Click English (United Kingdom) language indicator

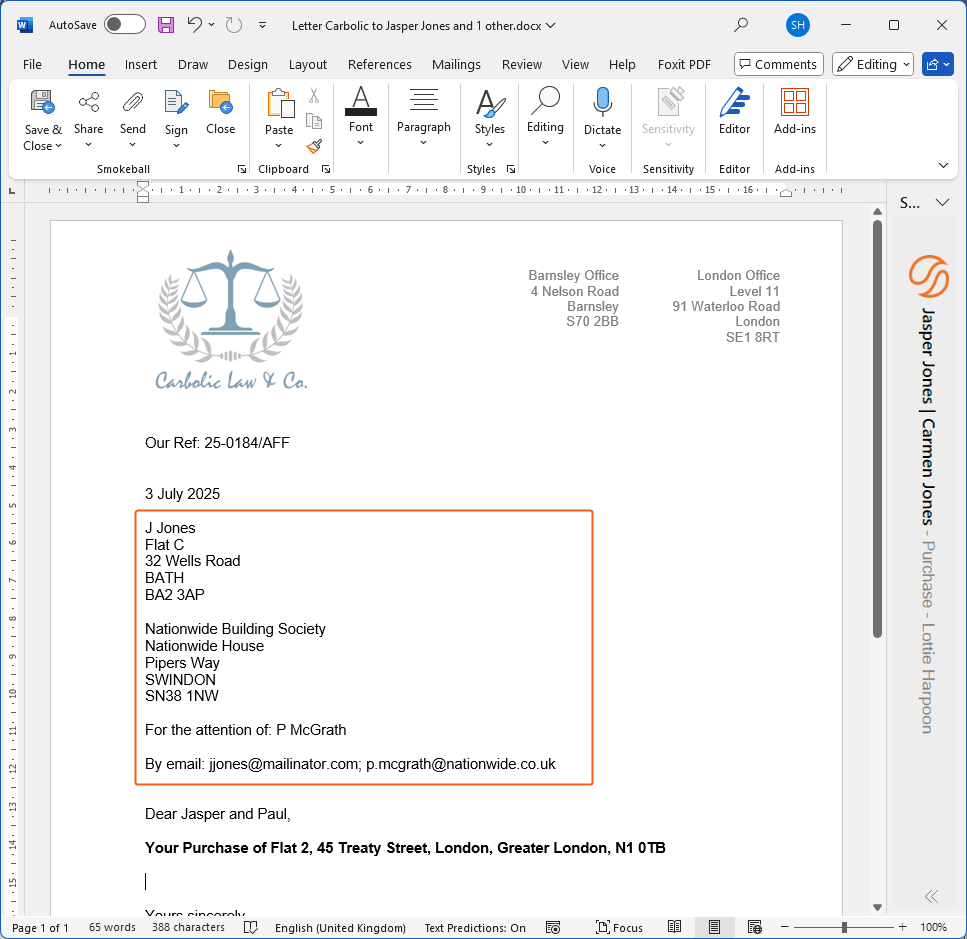click(x=340, y=928)
